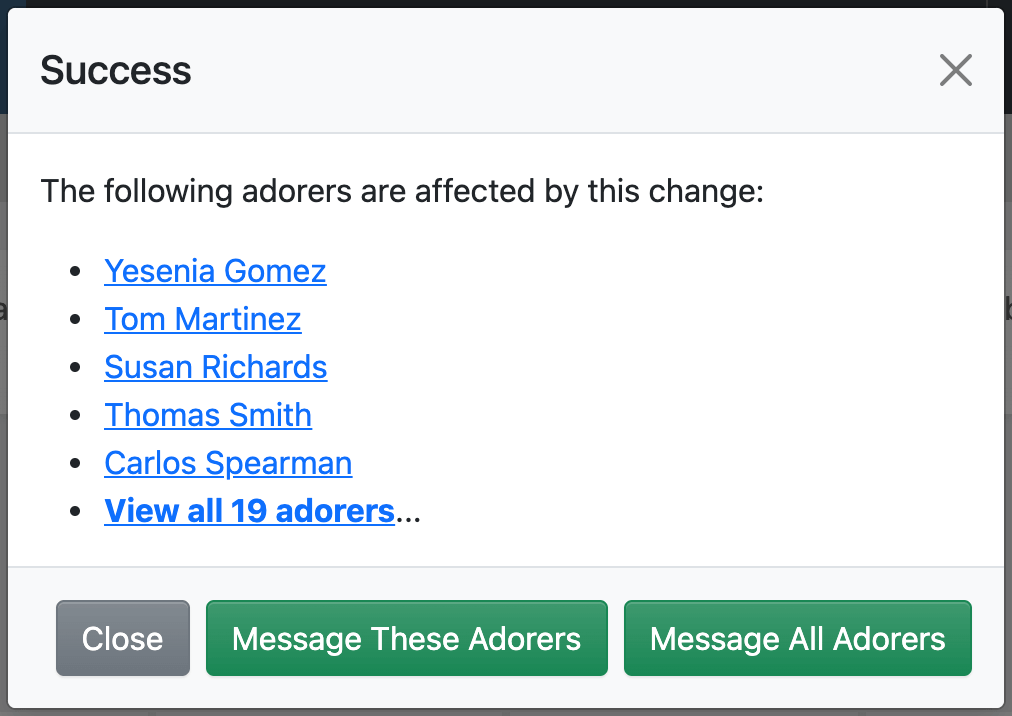This screenshot has height=716, width=1012.
Task: Follow the second list link, Tom Martinez
Action: coord(202,319)
